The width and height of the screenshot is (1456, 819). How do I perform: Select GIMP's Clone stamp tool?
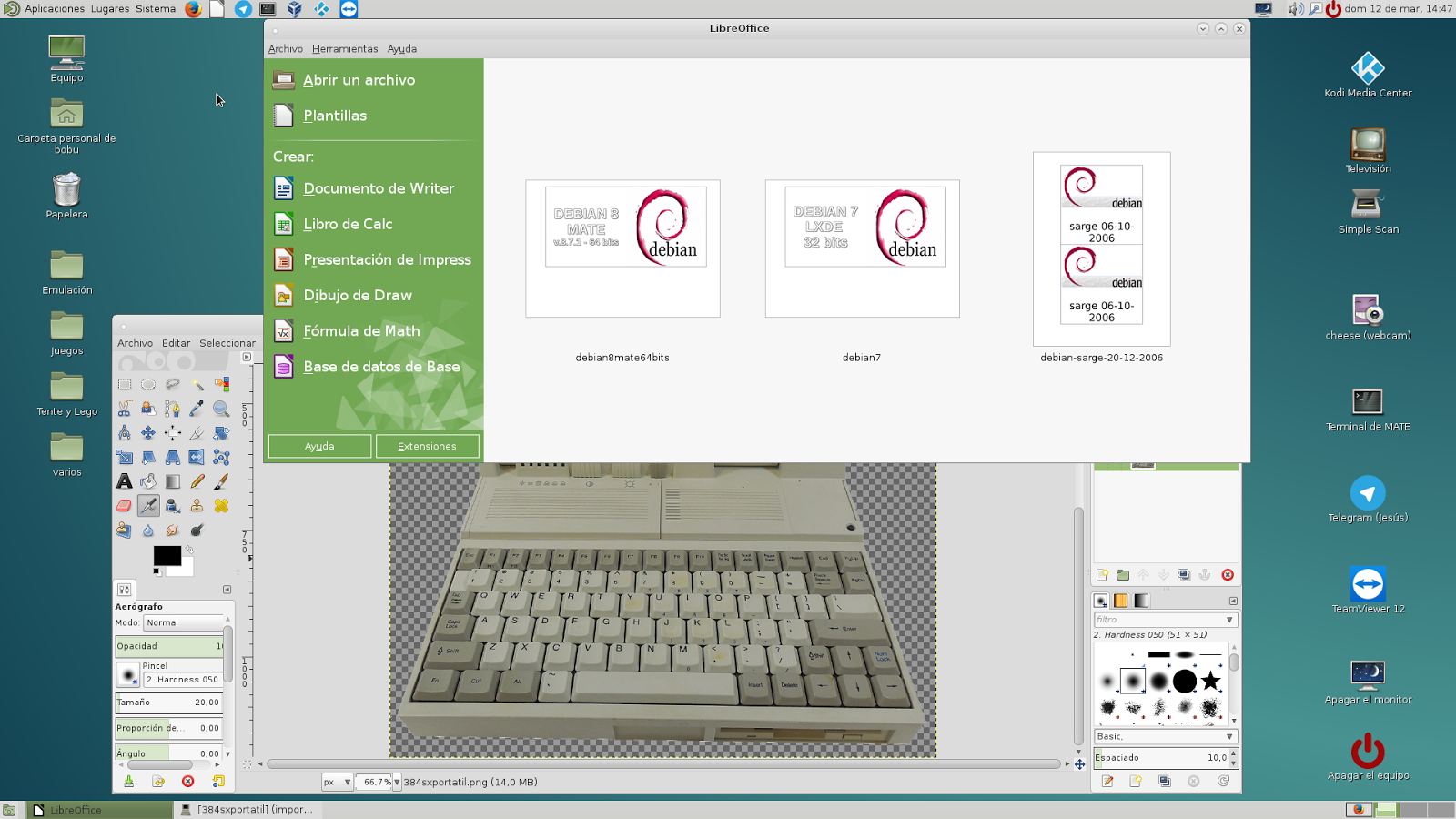pos(197,506)
